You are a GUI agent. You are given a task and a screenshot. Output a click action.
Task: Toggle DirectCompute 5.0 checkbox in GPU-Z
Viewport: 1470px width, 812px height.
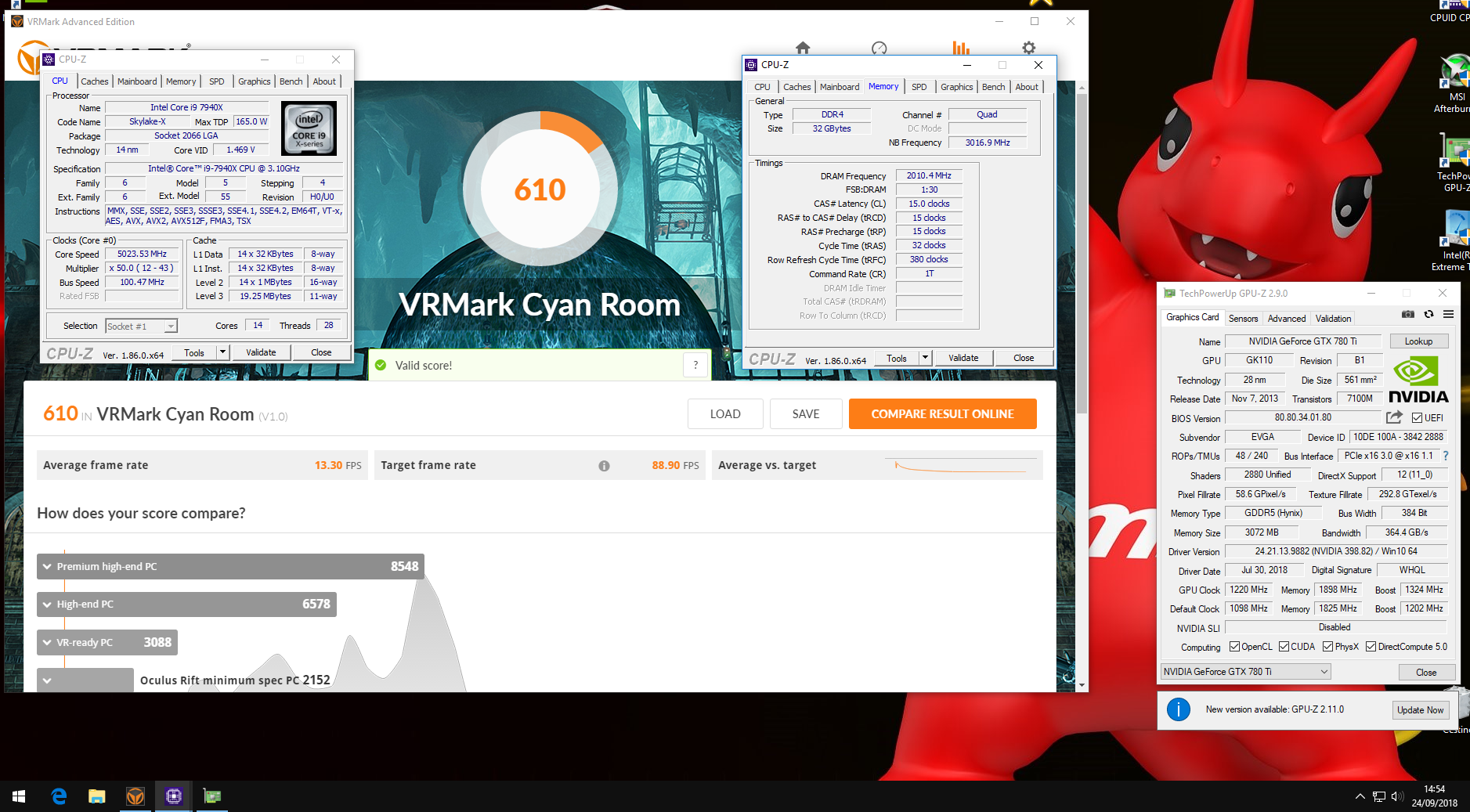click(x=1371, y=647)
